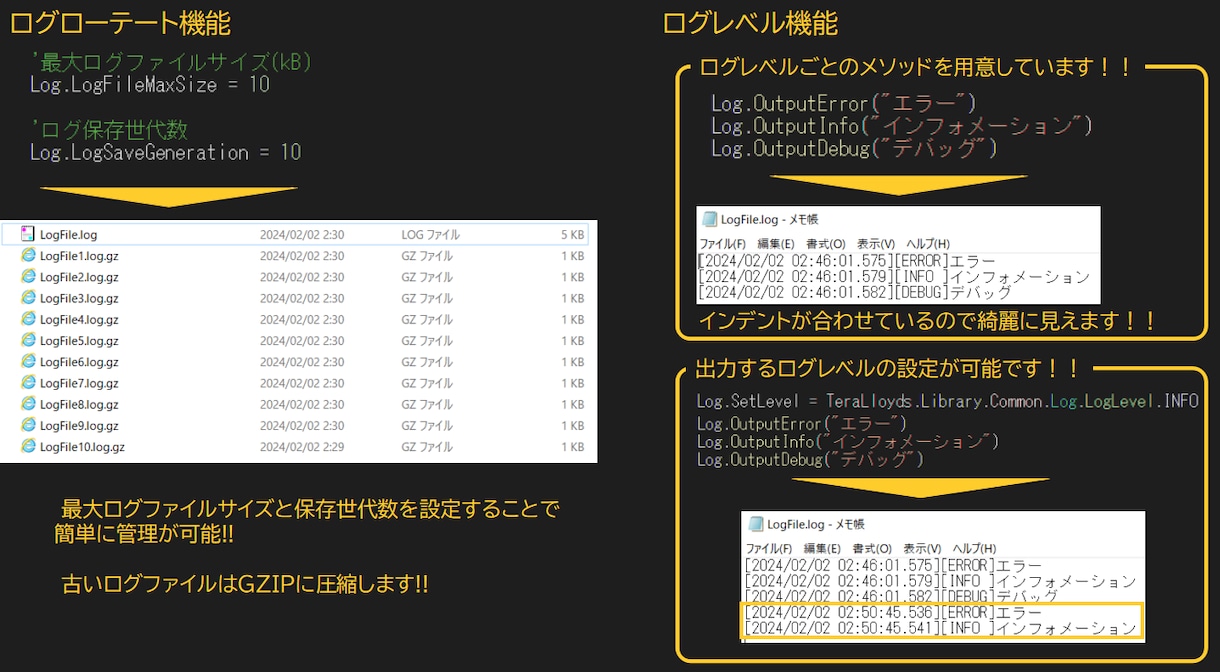Click the upper Log.OutputError("エラー") code line
The width and height of the screenshot is (1220, 672).
844,103
